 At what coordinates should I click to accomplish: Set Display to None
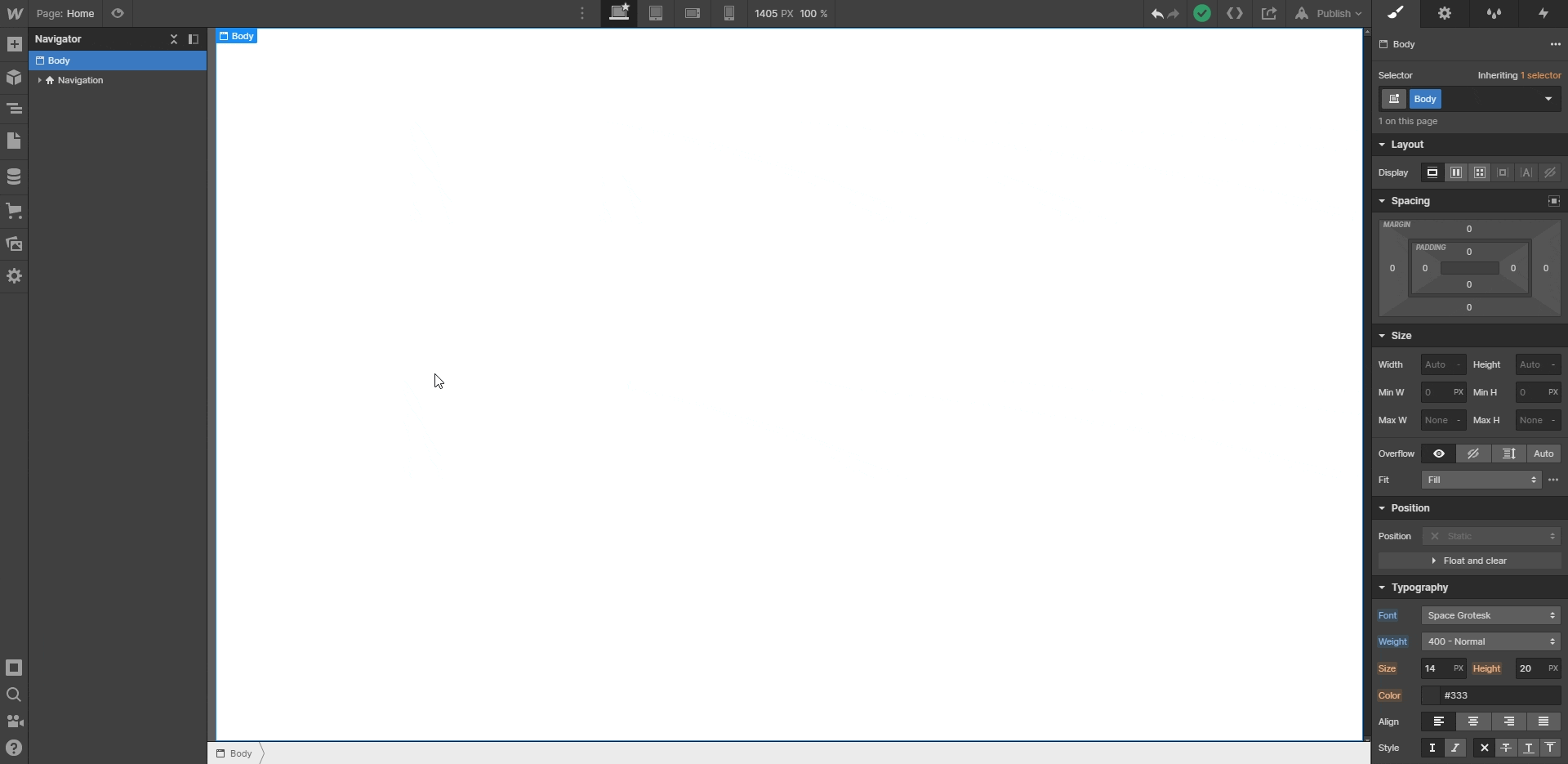point(1550,172)
